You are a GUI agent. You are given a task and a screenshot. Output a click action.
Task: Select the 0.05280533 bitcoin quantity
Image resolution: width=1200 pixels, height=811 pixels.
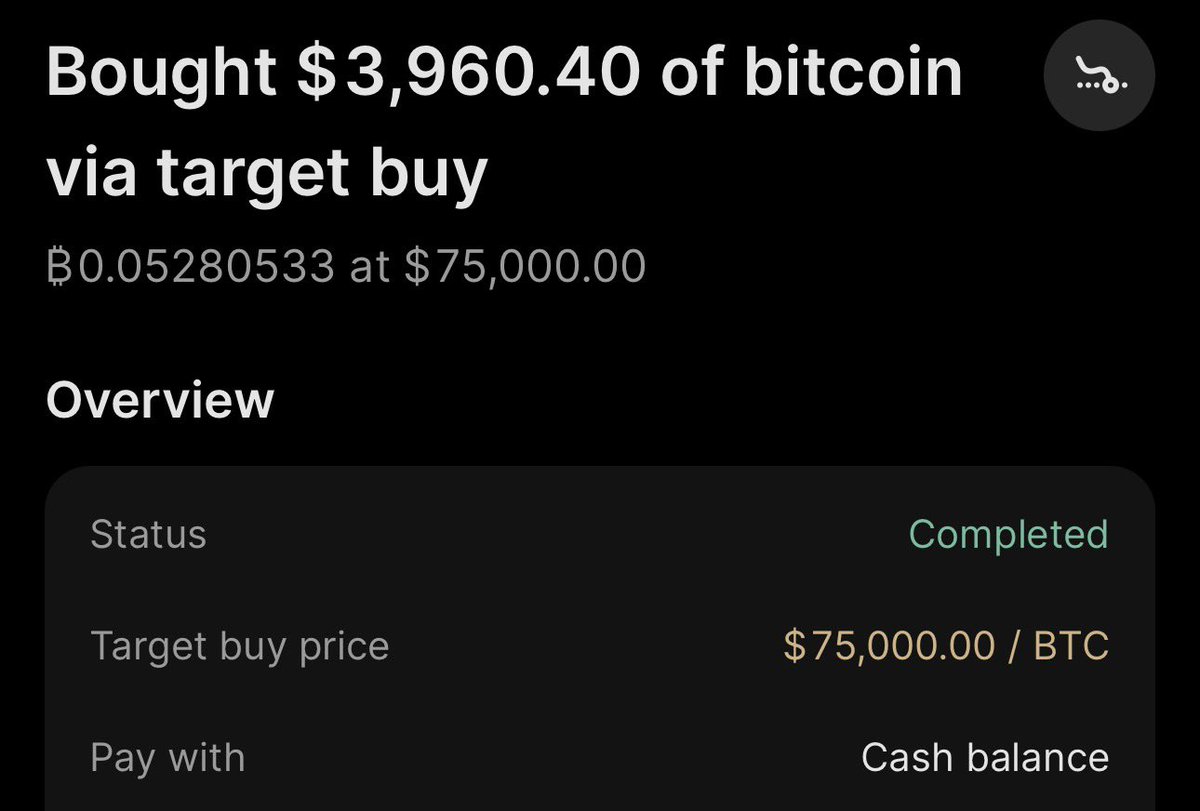[x=206, y=267]
